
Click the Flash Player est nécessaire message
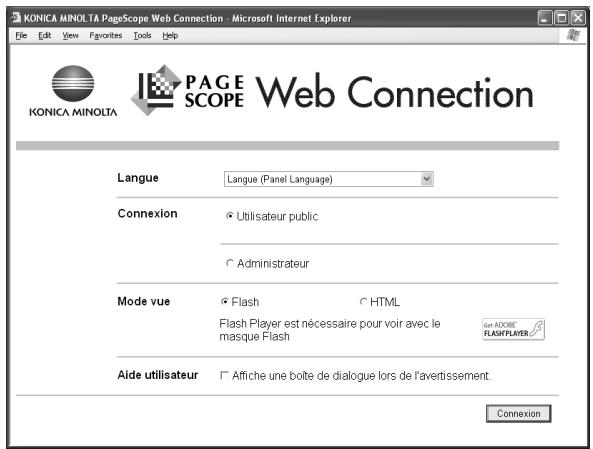pos(329,330)
